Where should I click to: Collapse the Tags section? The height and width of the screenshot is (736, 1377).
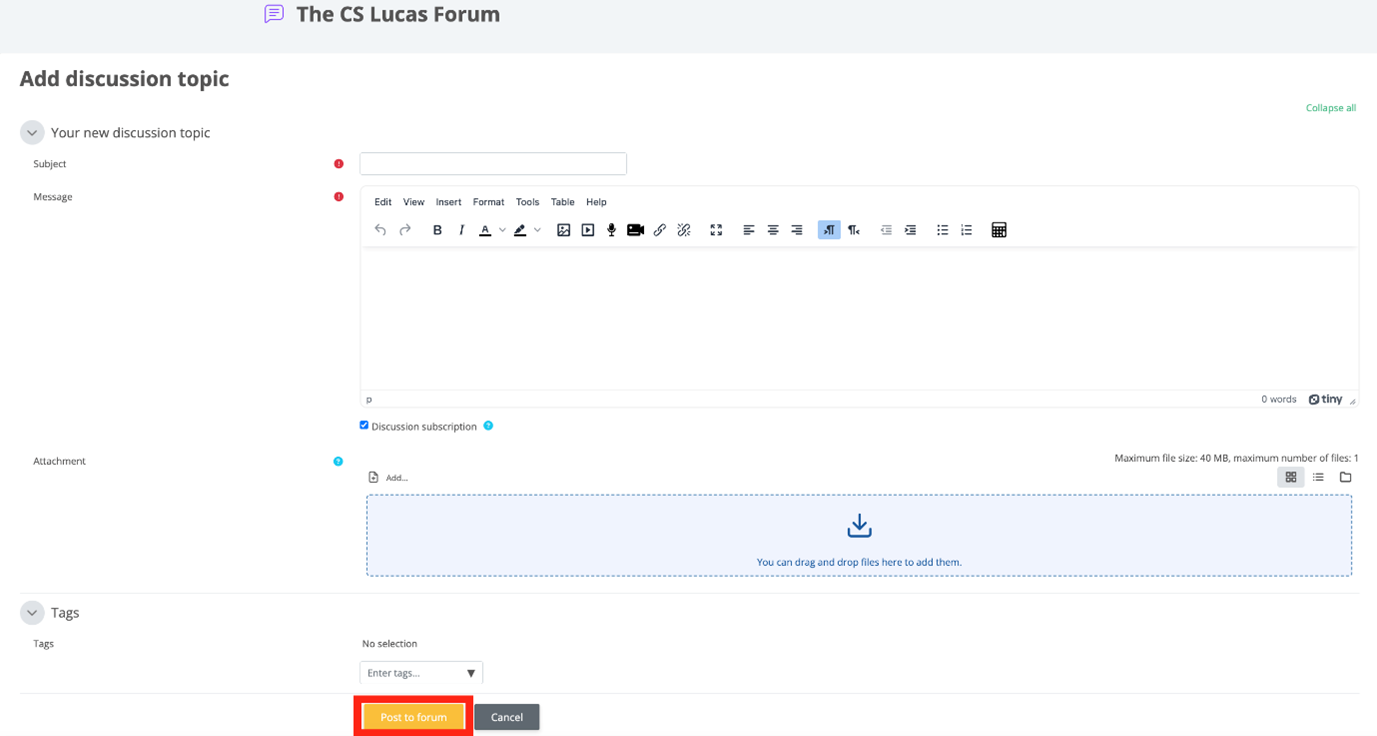click(32, 612)
